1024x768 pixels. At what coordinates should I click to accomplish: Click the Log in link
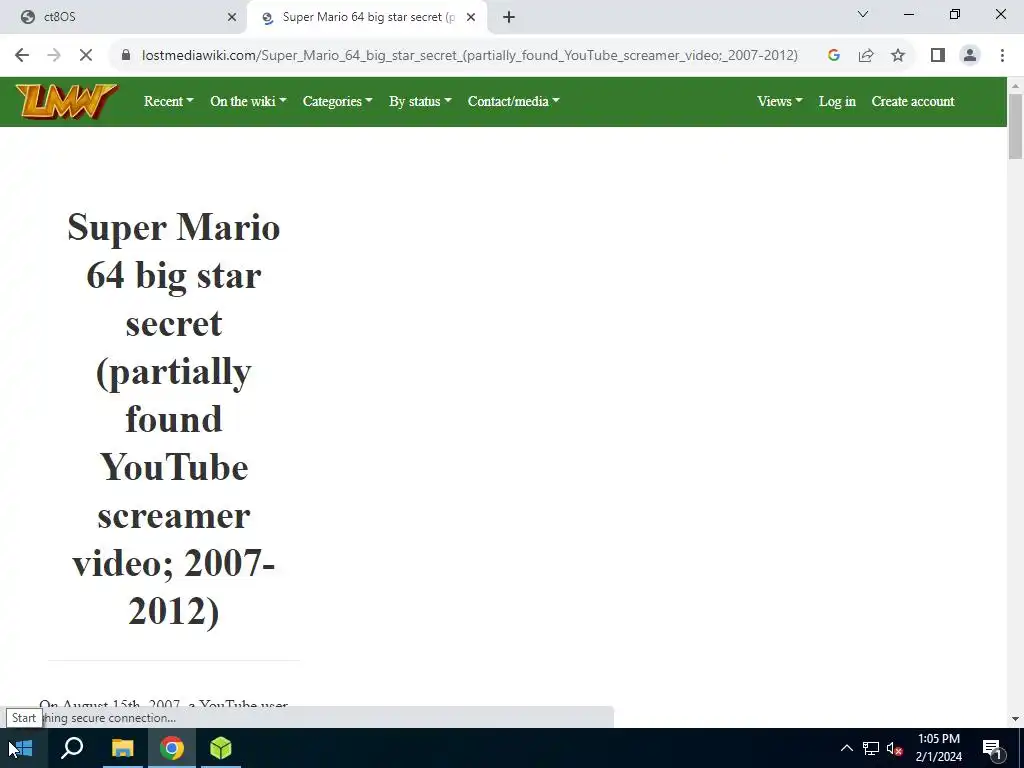pos(837,101)
